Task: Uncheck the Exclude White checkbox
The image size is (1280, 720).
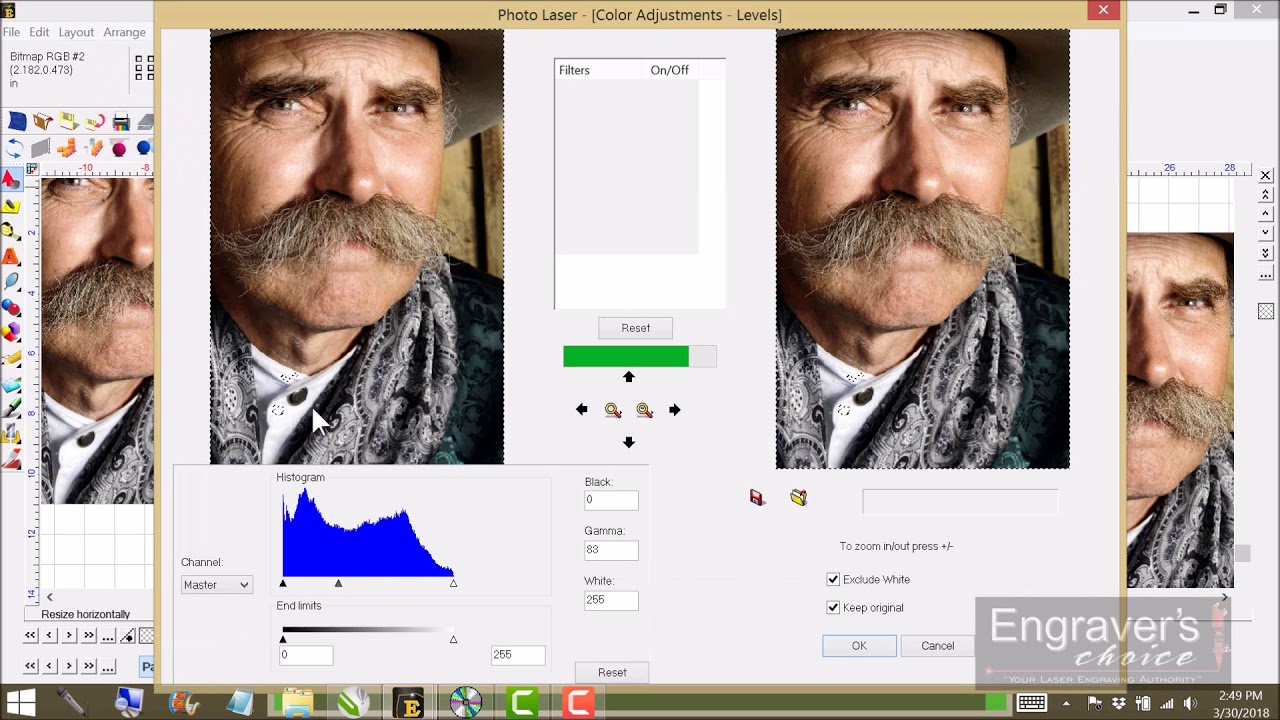Action: click(x=833, y=579)
